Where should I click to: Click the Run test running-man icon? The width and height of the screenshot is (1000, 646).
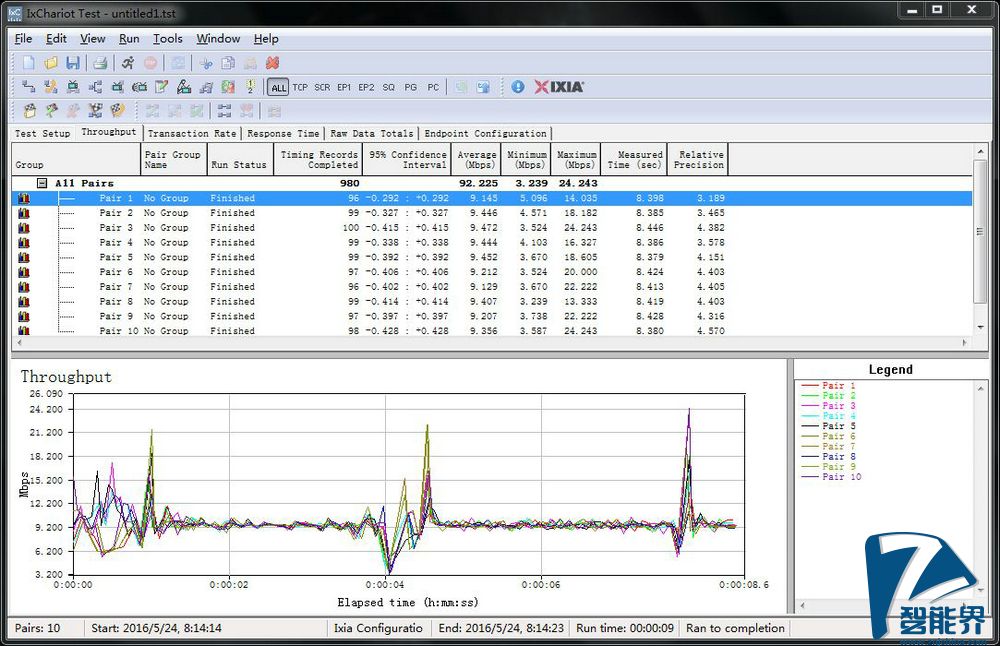click(128, 63)
